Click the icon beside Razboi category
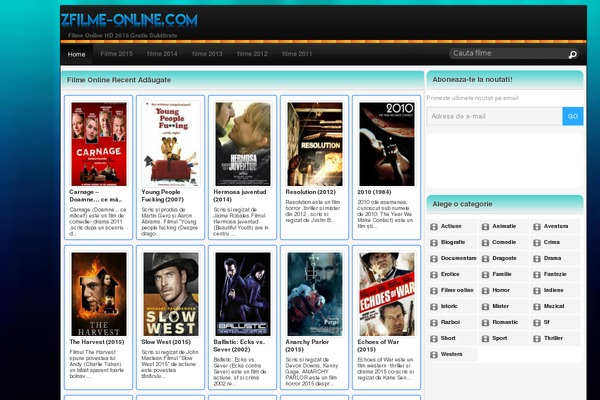Screen dimensions: 600x400 [x=434, y=323]
